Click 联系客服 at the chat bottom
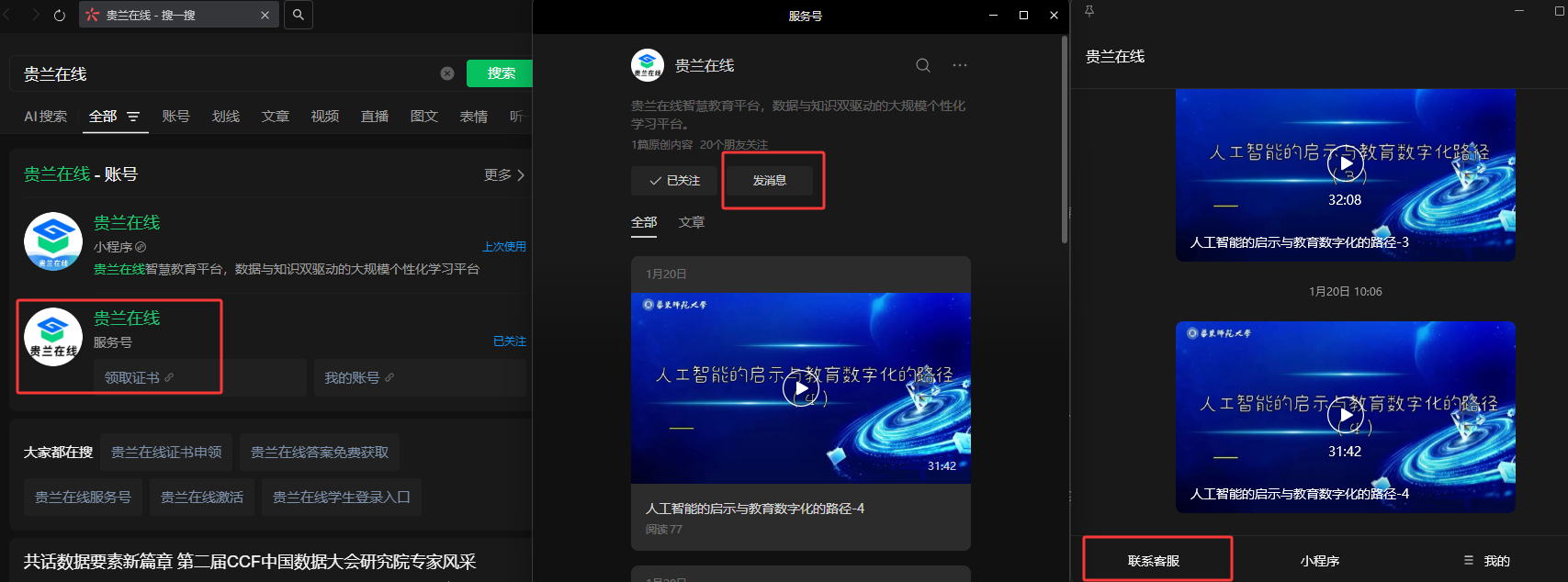 [x=1154, y=561]
